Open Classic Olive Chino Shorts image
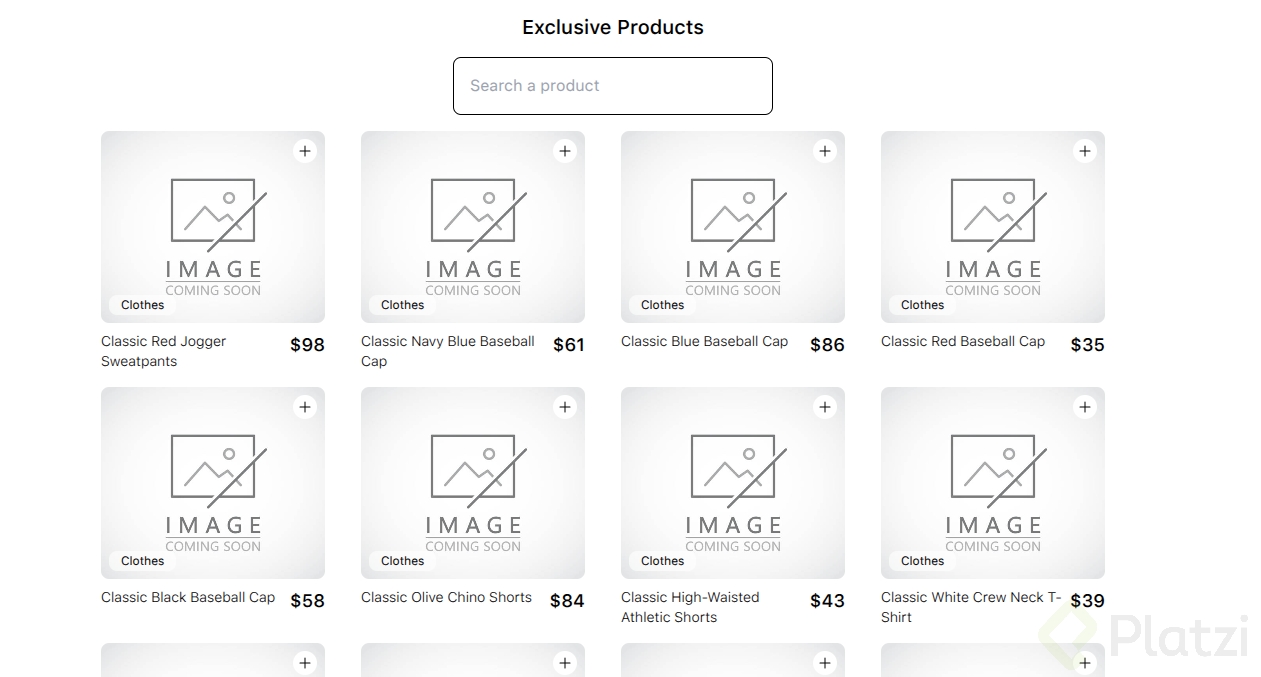This screenshot has height=677, width=1261. (x=473, y=483)
